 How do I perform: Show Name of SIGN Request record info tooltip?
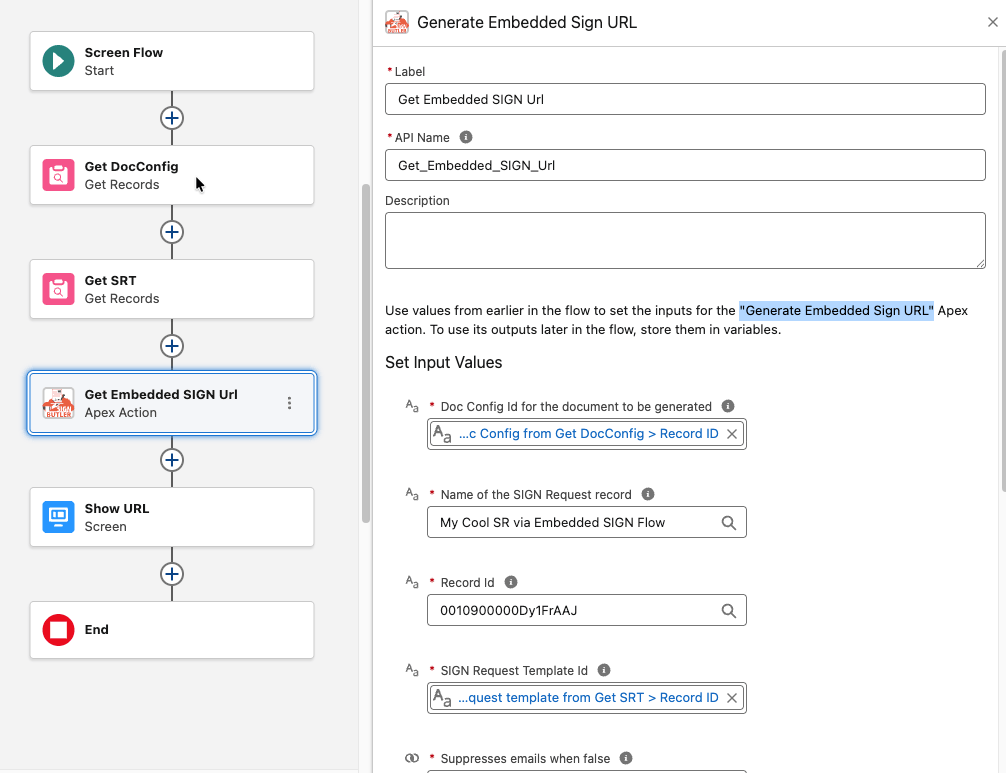coord(648,494)
